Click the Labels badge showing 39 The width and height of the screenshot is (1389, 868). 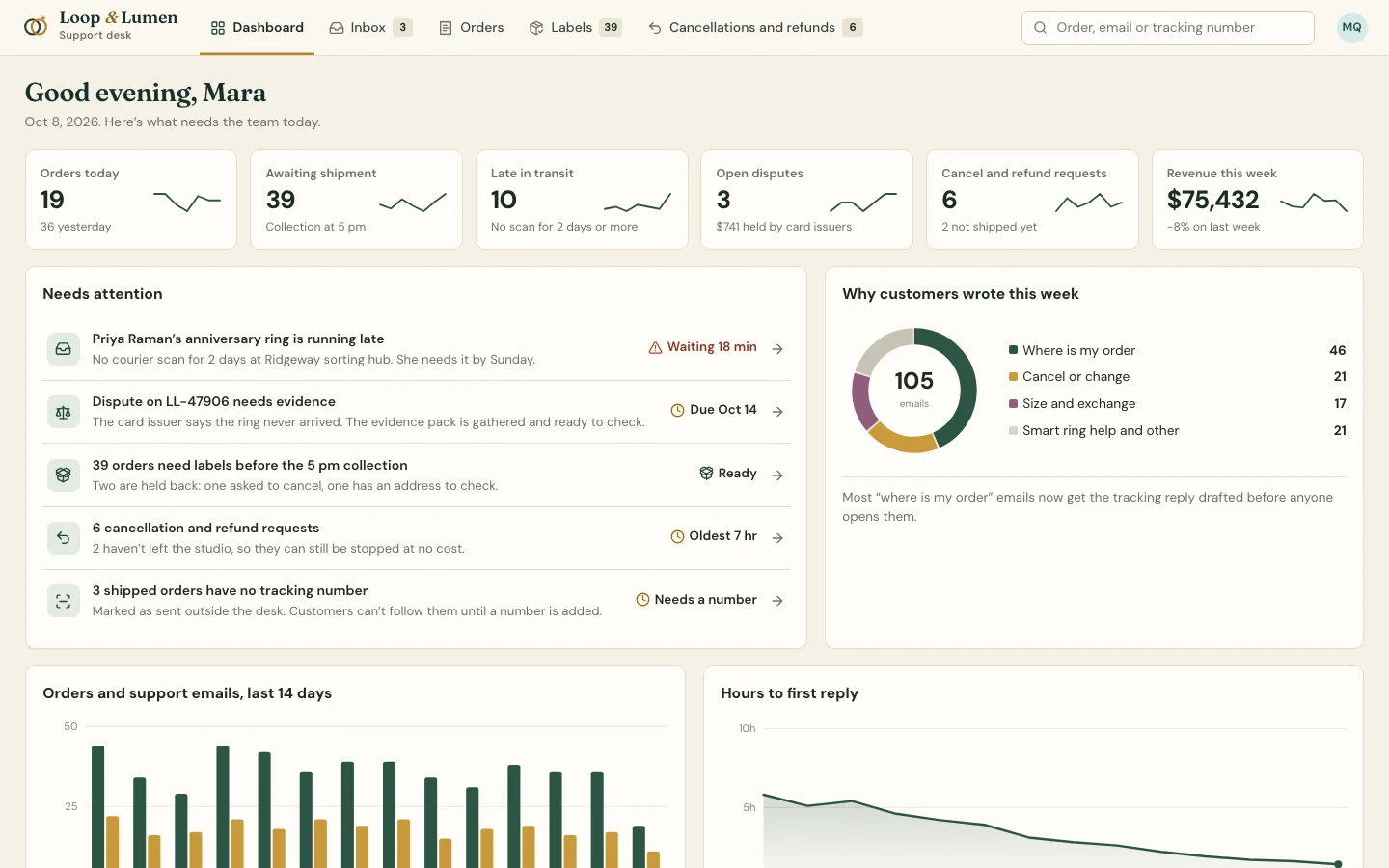[x=611, y=27]
